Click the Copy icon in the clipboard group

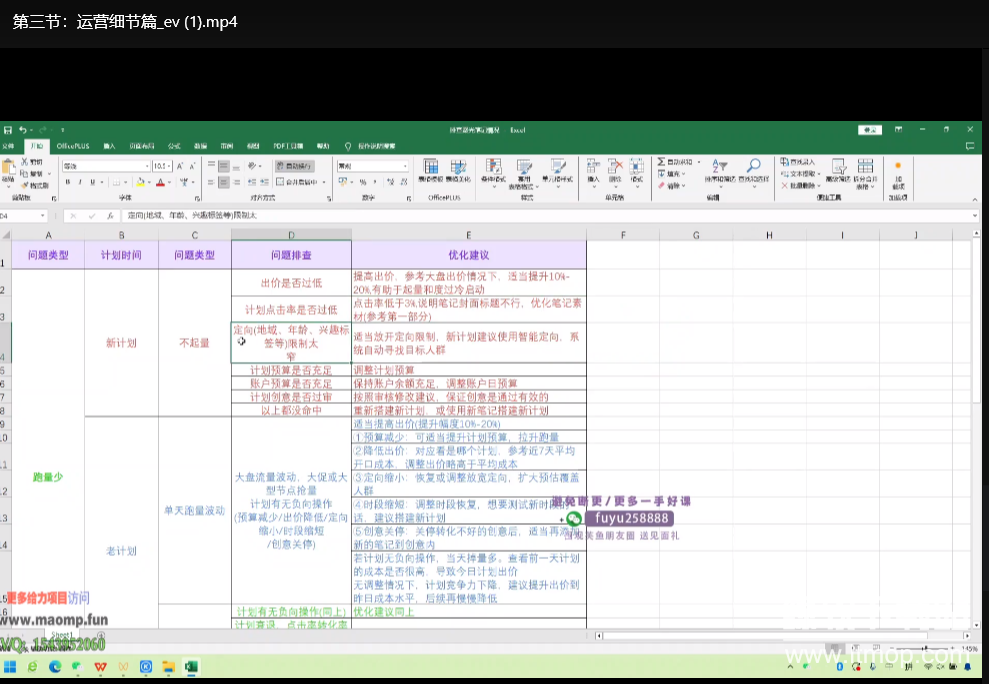[25, 174]
